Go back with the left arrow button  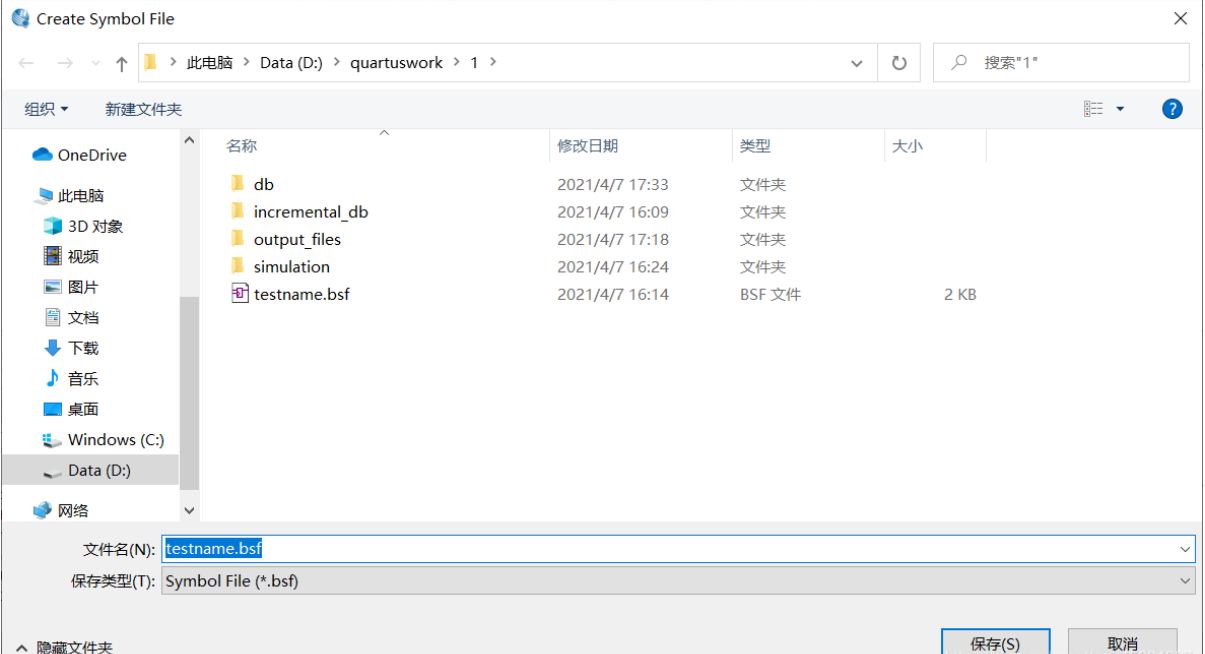[27, 63]
